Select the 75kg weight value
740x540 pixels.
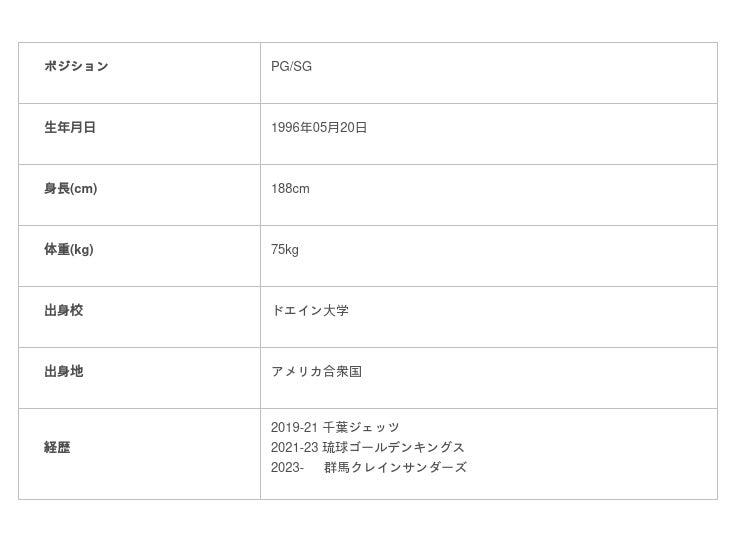(x=285, y=250)
